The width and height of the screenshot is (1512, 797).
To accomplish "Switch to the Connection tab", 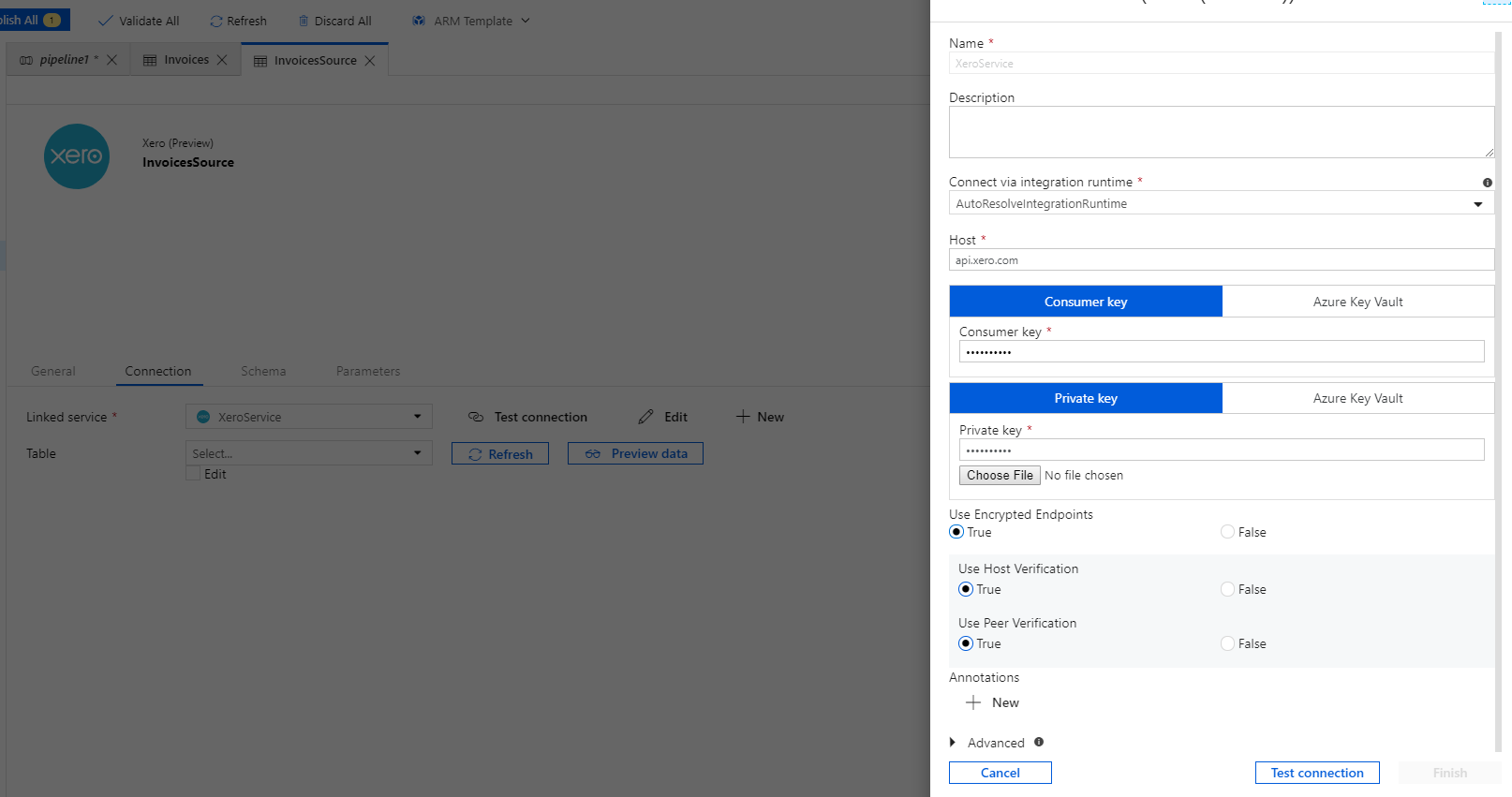I will [x=158, y=371].
